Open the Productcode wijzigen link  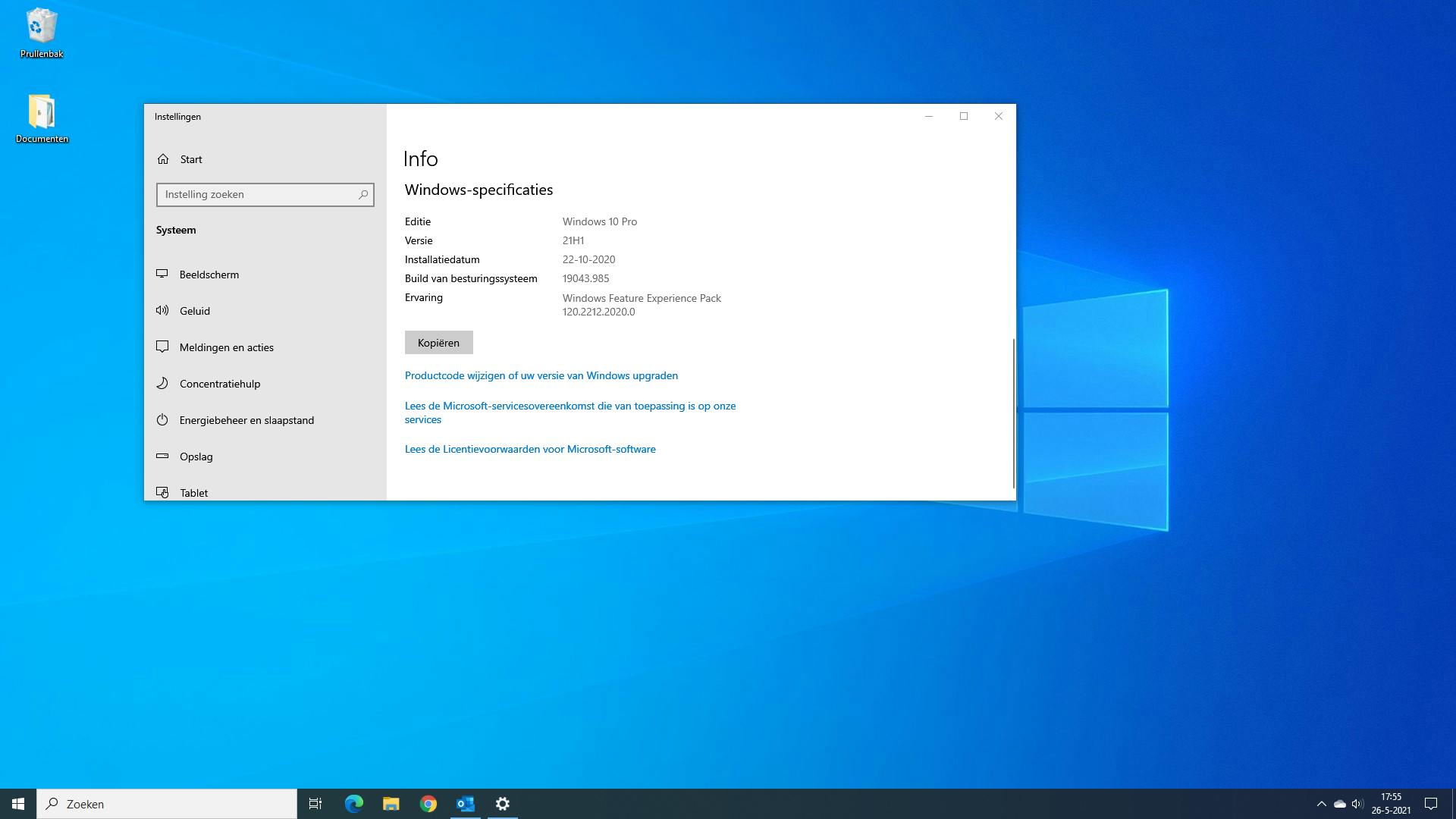click(x=541, y=375)
